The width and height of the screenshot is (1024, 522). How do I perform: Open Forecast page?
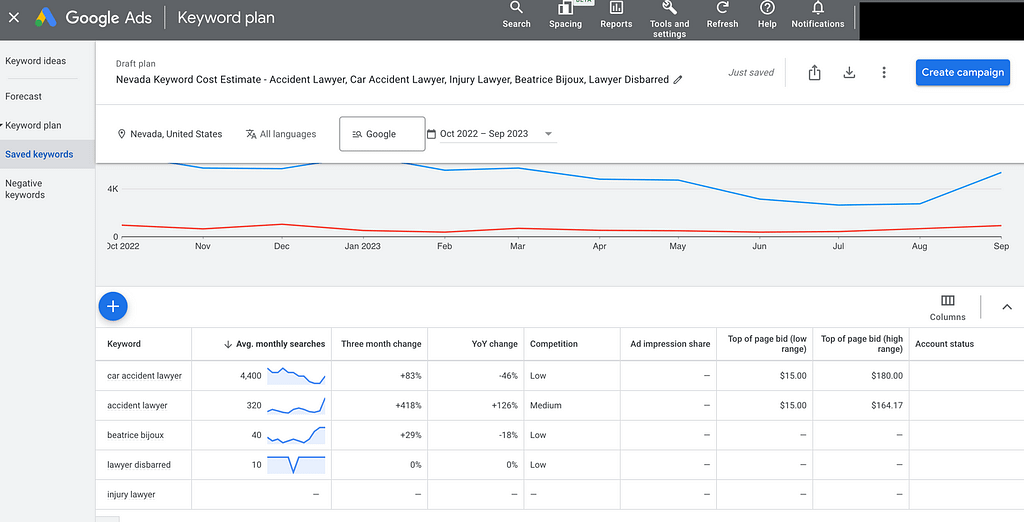pyautogui.click(x=24, y=96)
